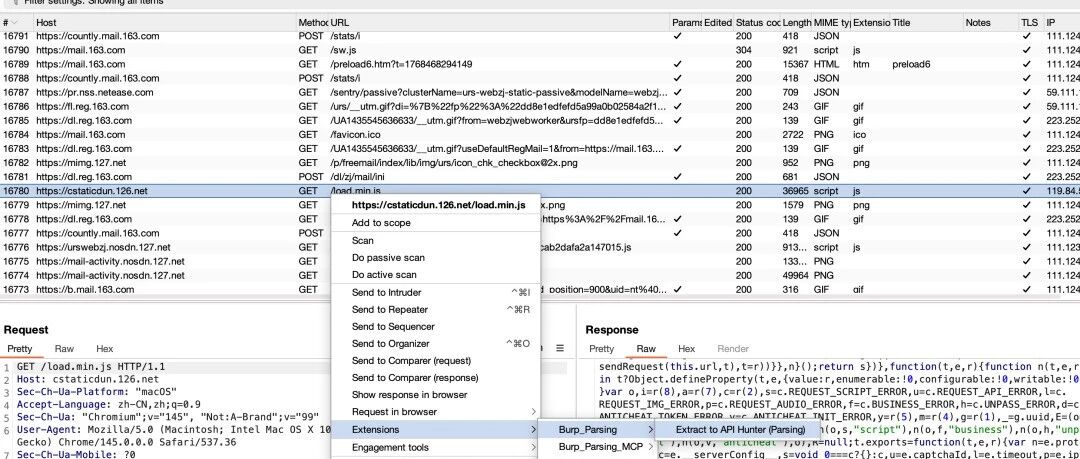Screen dimensions: 1080x459
Task: Switch Response view to Raw tab
Action: [646, 349]
